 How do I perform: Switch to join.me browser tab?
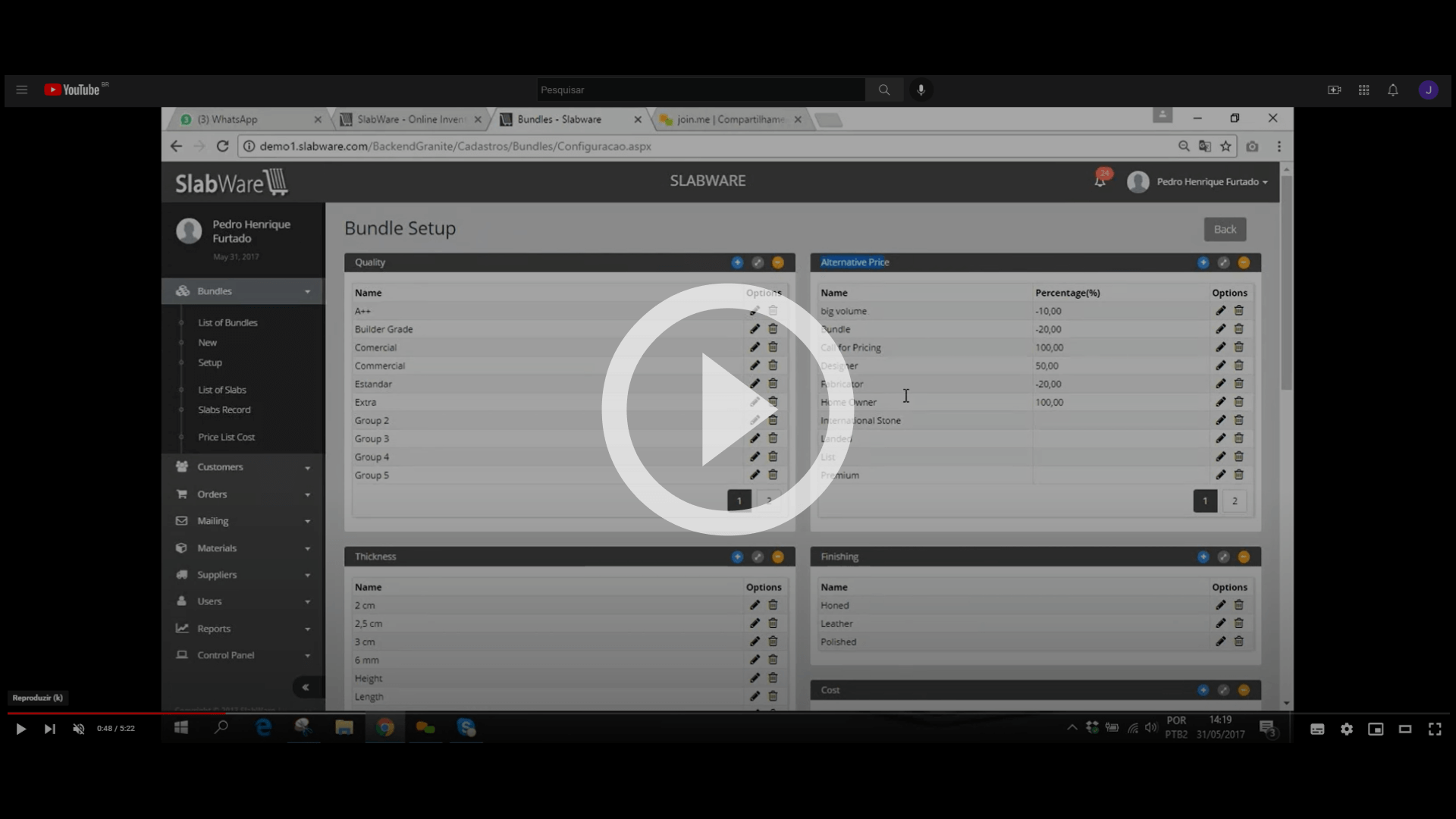[x=730, y=119]
